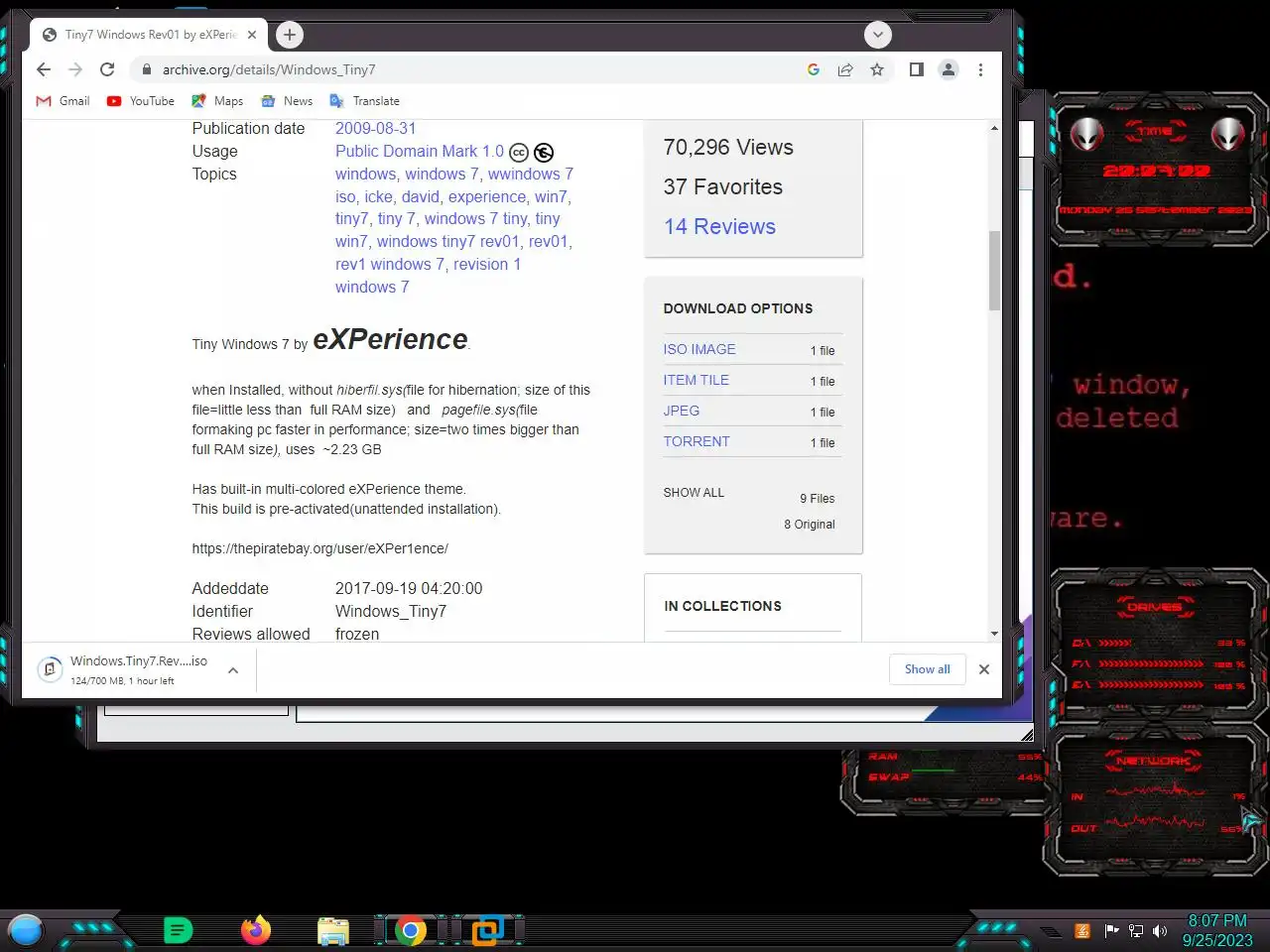This screenshot has height=952, width=1270.
Task: Click the Google icon in the address bar
Action: click(x=814, y=69)
